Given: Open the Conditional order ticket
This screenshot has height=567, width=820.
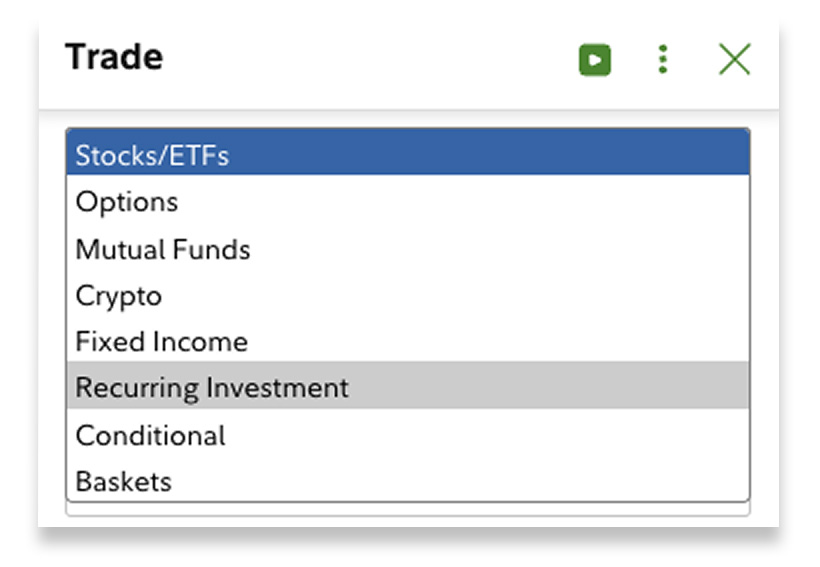Looking at the screenshot, I should (407, 435).
